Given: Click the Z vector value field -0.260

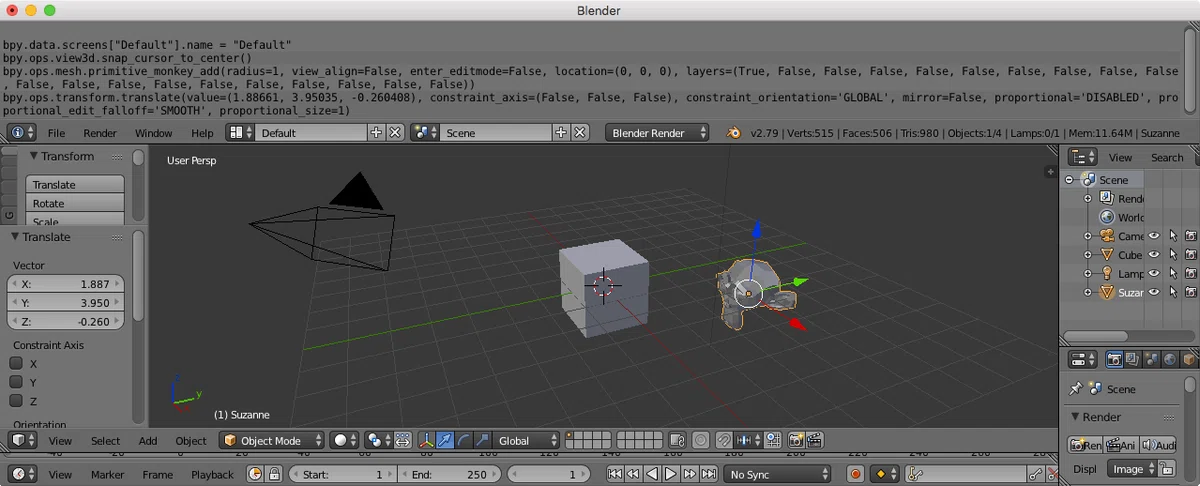Looking at the screenshot, I should pos(66,321).
